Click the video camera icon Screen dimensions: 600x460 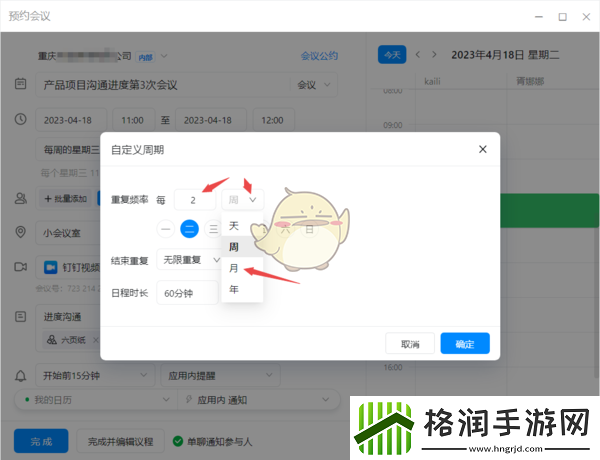(x=21, y=267)
